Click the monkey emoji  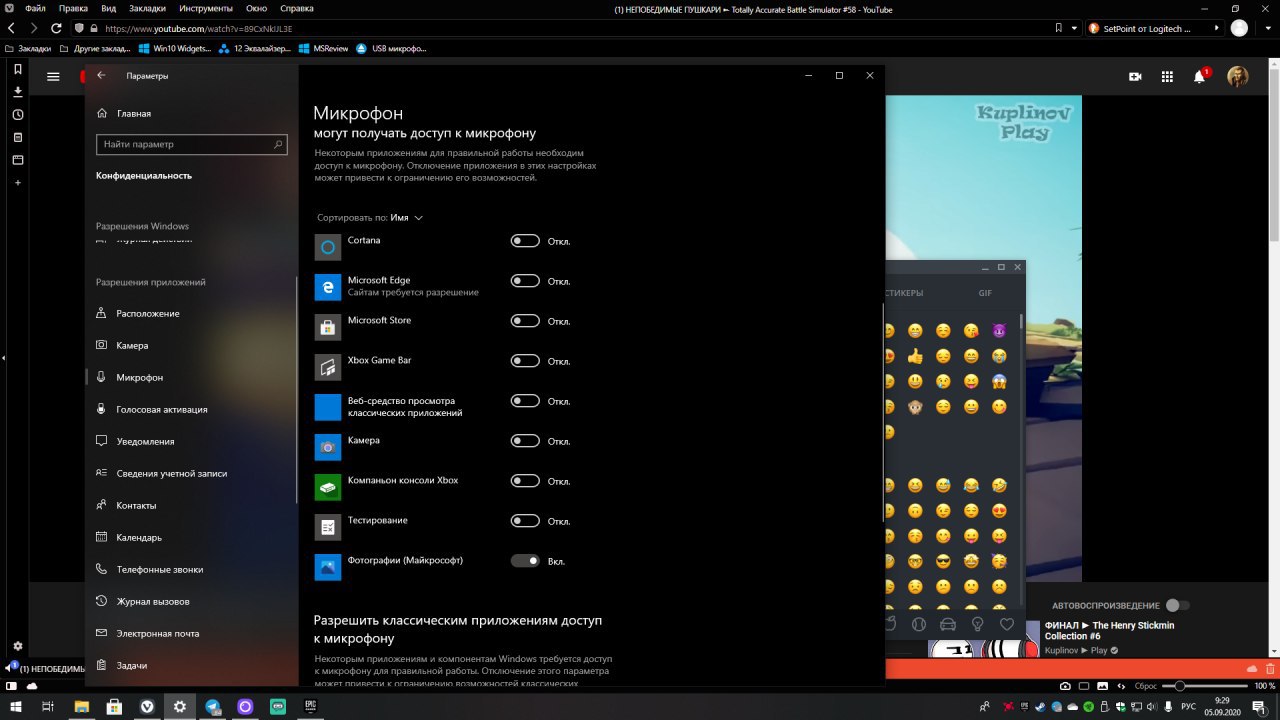click(x=914, y=407)
